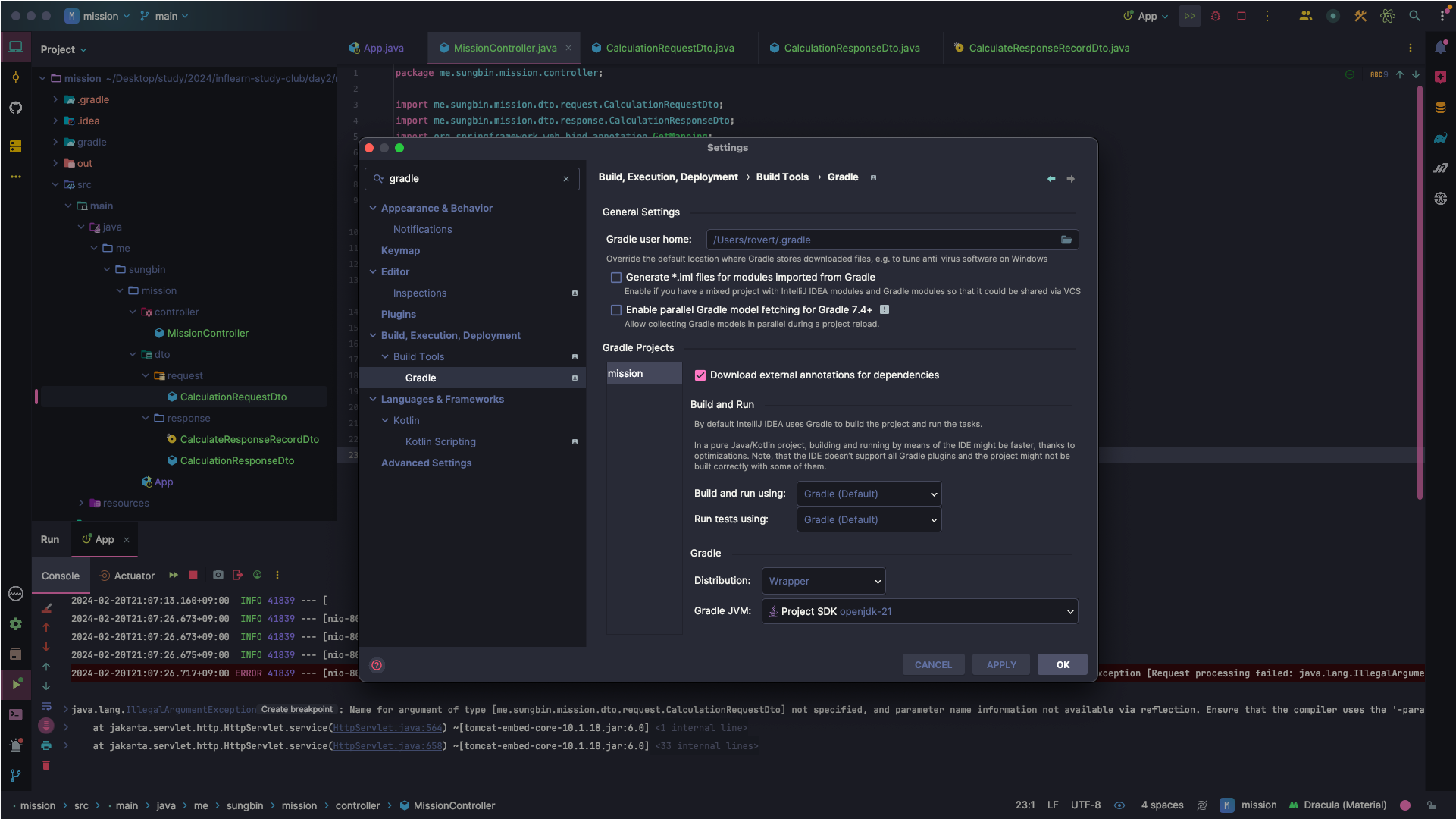Click the settings search field containing gradle
1456x819 pixels.
pyautogui.click(x=472, y=179)
